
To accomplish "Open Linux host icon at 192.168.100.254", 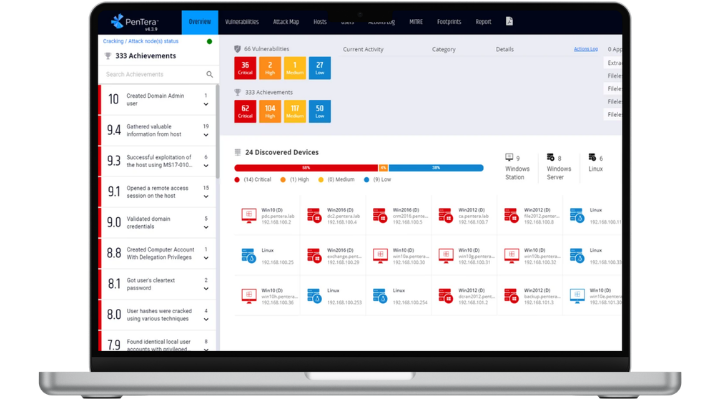I will (380, 296).
